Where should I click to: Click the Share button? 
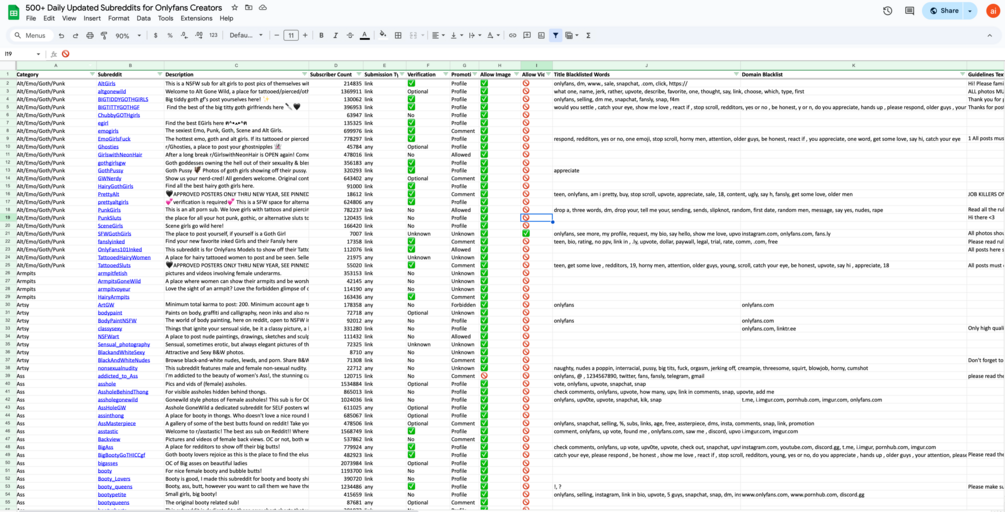point(943,11)
